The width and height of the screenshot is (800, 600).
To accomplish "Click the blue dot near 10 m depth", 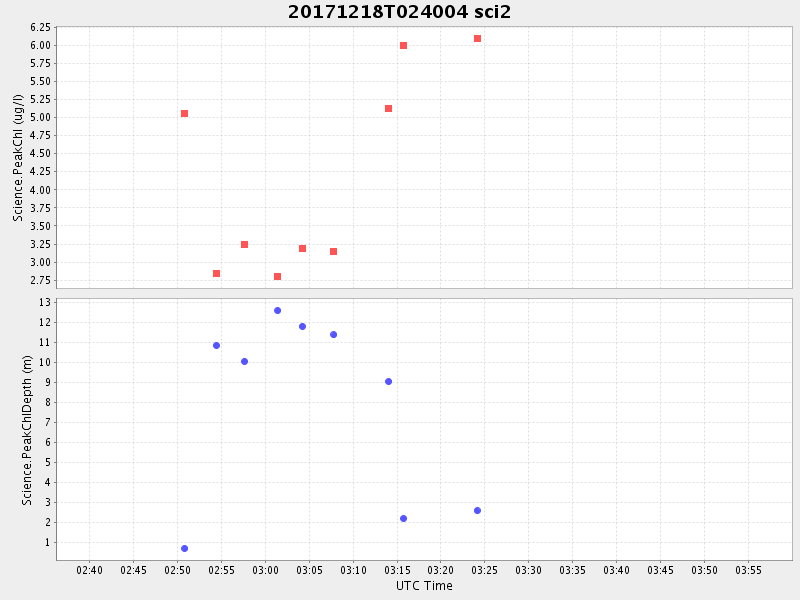I will (x=244, y=362).
